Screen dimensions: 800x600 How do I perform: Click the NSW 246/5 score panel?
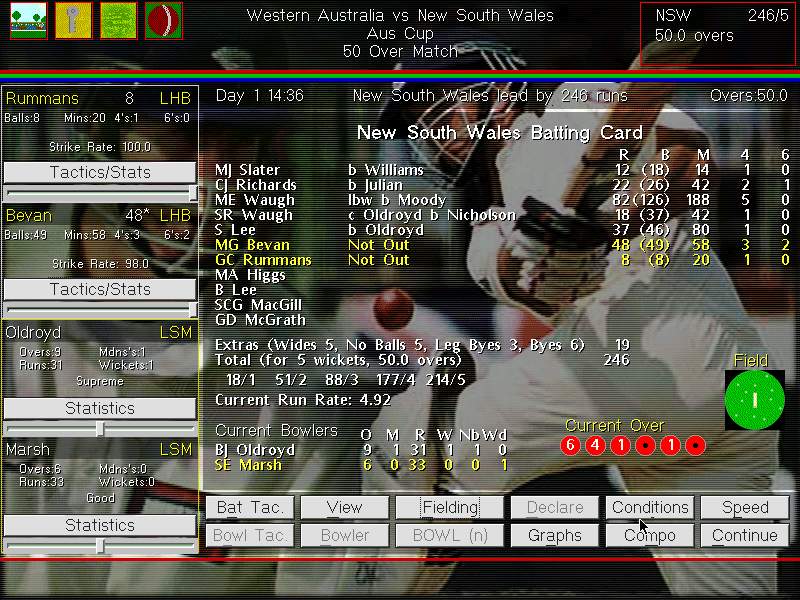pos(716,27)
